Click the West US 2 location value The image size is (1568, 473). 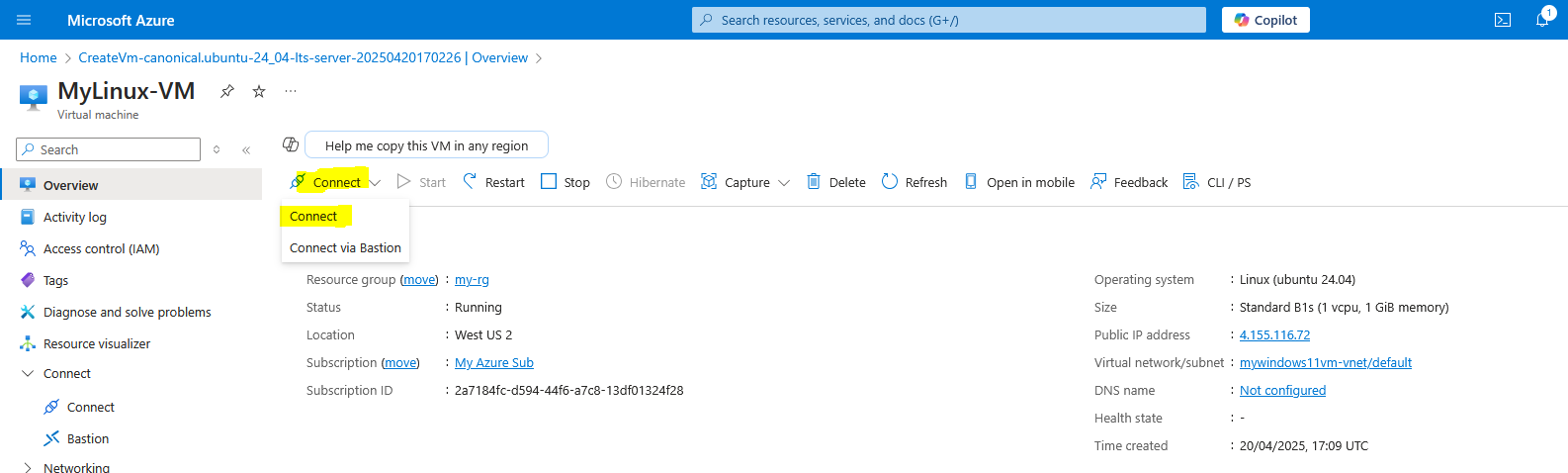click(x=483, y=335)
